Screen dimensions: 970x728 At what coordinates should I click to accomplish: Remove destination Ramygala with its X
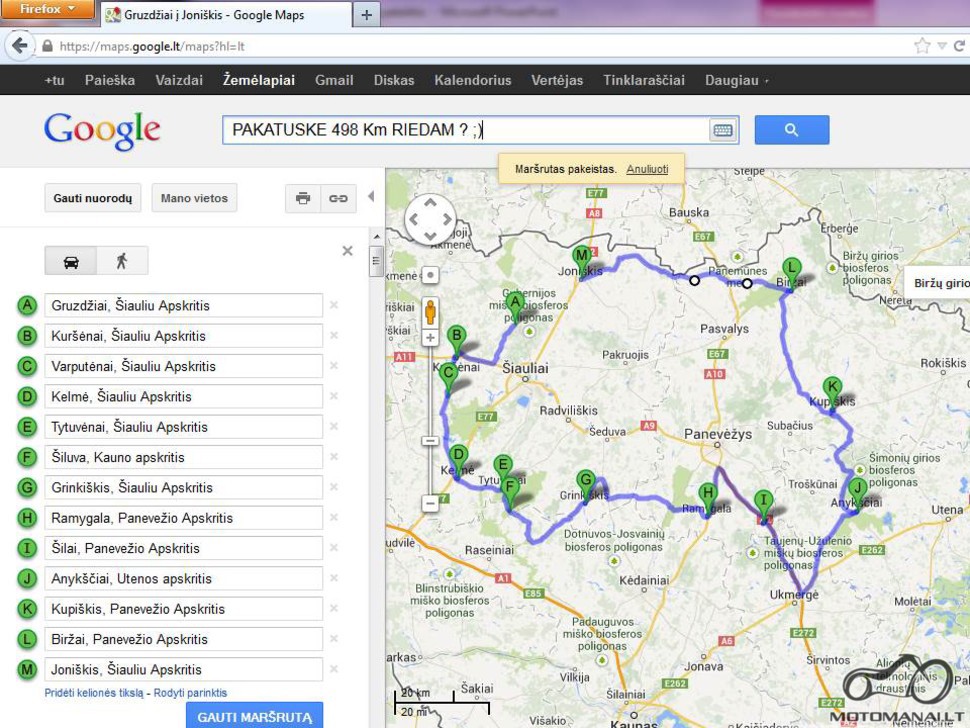[334, 517]
